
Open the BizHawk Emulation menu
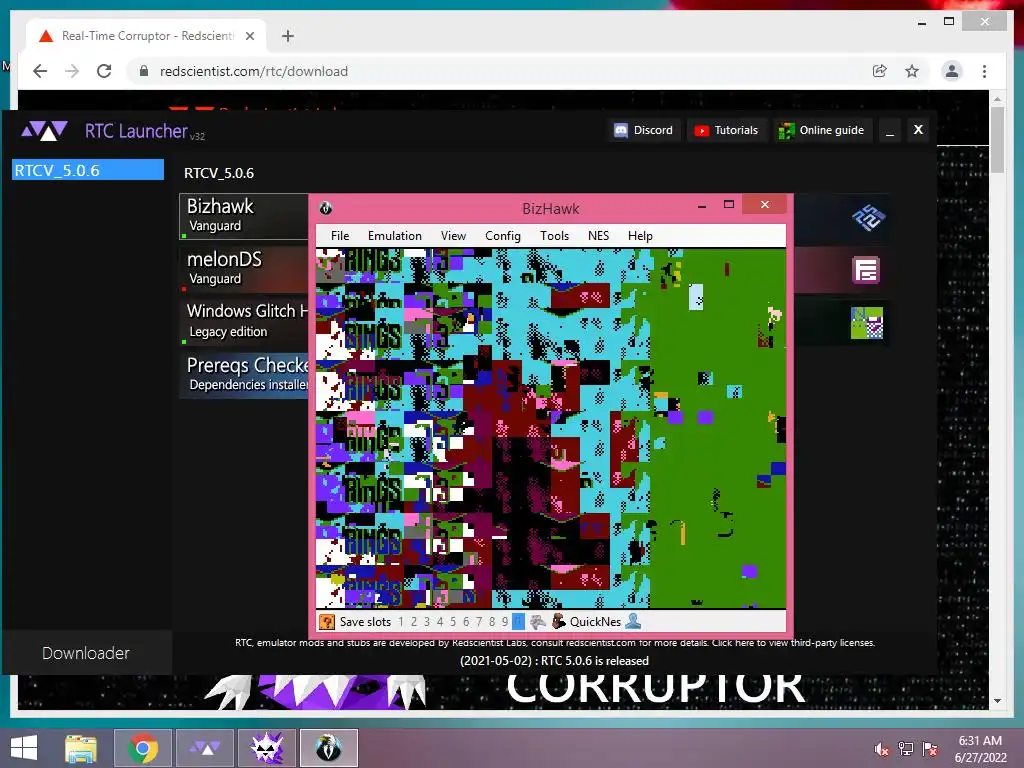point(394,236)
